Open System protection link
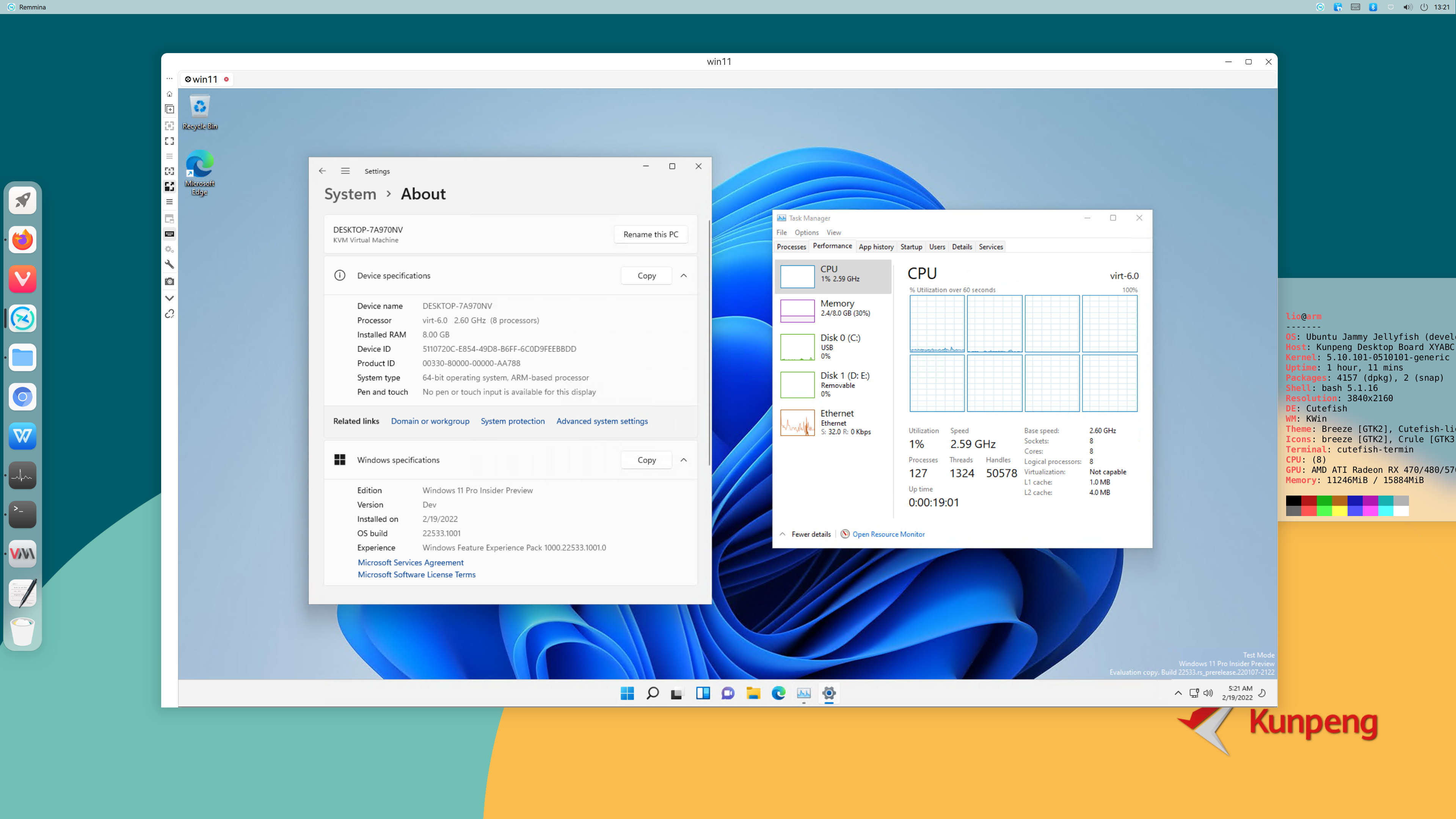The height and width of the screenshot is (819, 1456). (513, 421)
